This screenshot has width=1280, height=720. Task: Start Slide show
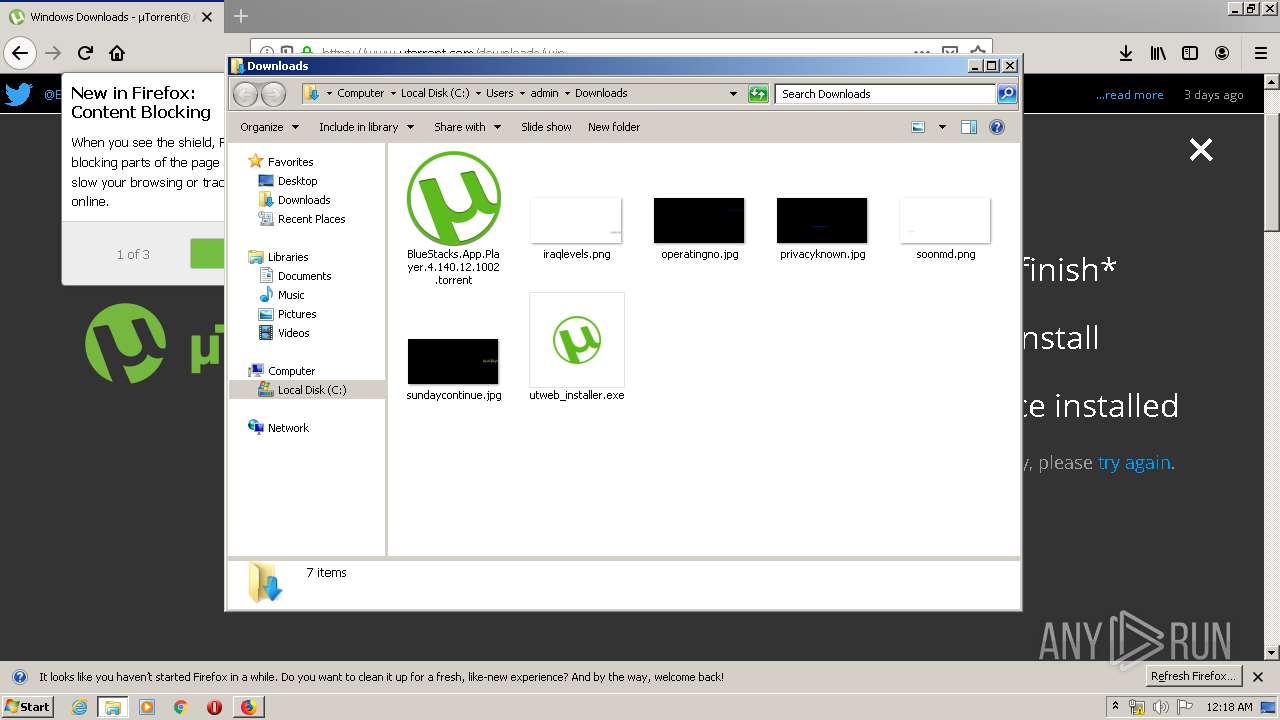(x=546, y=127)
